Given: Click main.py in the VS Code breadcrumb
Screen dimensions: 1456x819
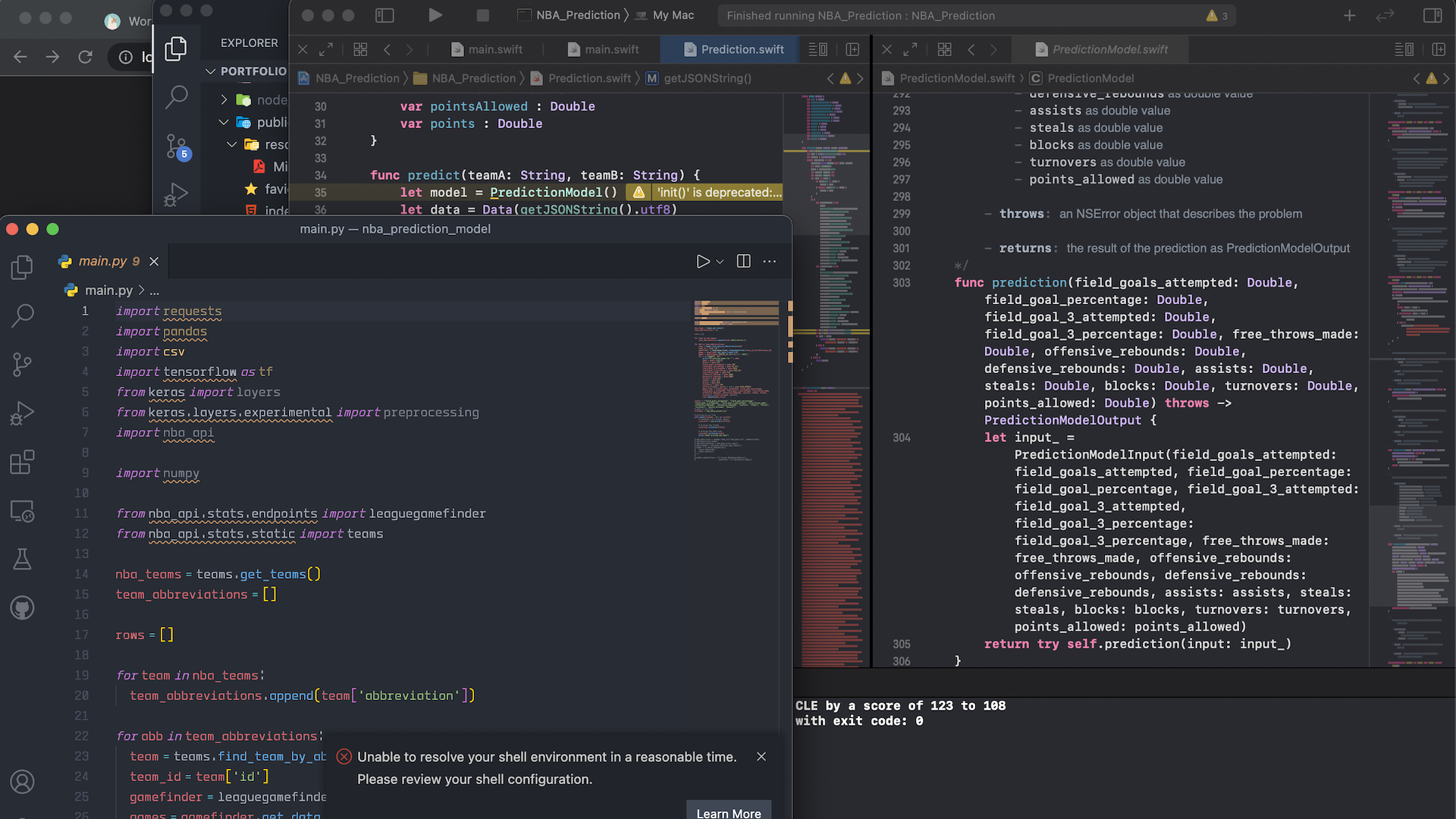Looking at the screenshot, I should [108, 290].
